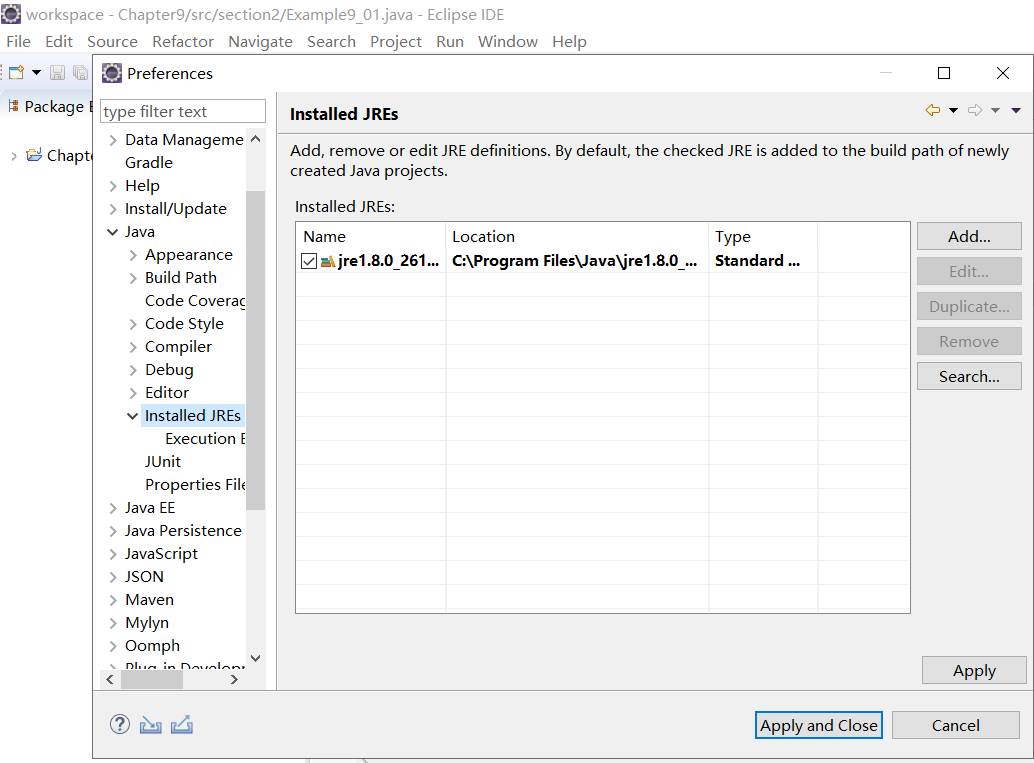Expand the Appearance node under Java
The width and height of the screenshot is (1034, 763).
(133, 255)
